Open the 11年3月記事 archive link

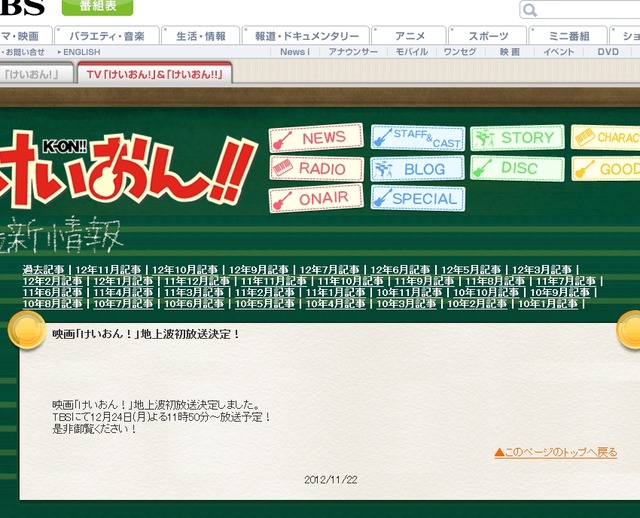pyautogui.click(x=194, y=293)
